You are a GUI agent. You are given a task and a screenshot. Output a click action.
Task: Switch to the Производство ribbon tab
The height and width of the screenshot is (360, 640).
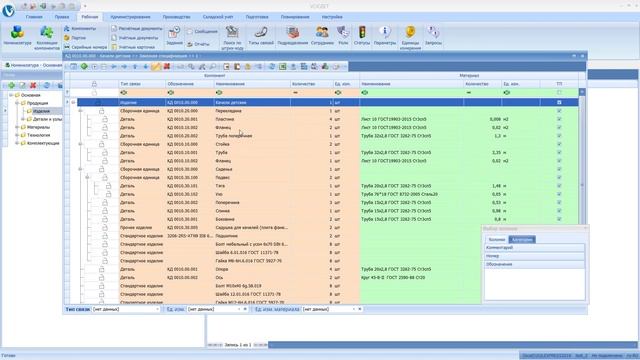176,17
